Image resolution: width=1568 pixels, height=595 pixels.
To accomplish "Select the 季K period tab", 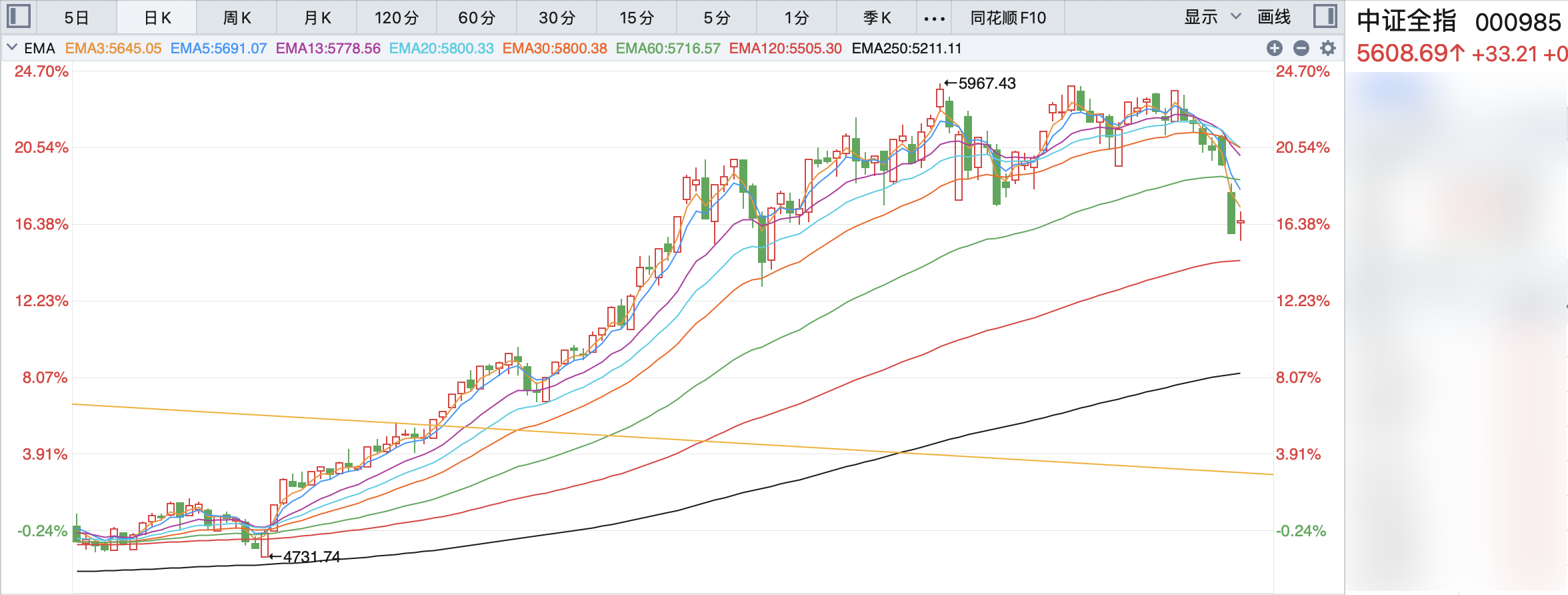I will (877, 18).
